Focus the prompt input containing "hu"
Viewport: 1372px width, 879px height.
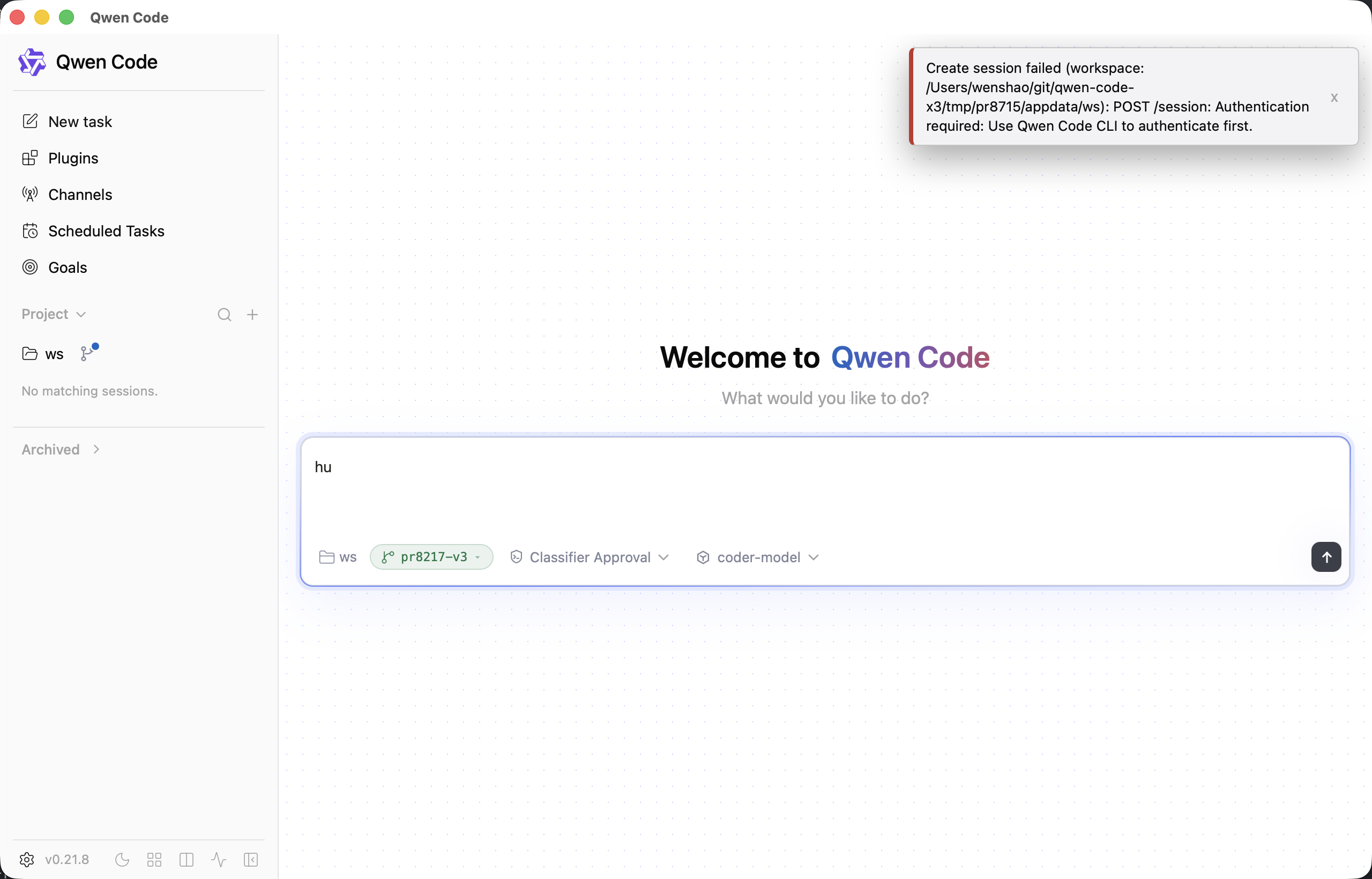pyautogui.click(x=825, y=485)
